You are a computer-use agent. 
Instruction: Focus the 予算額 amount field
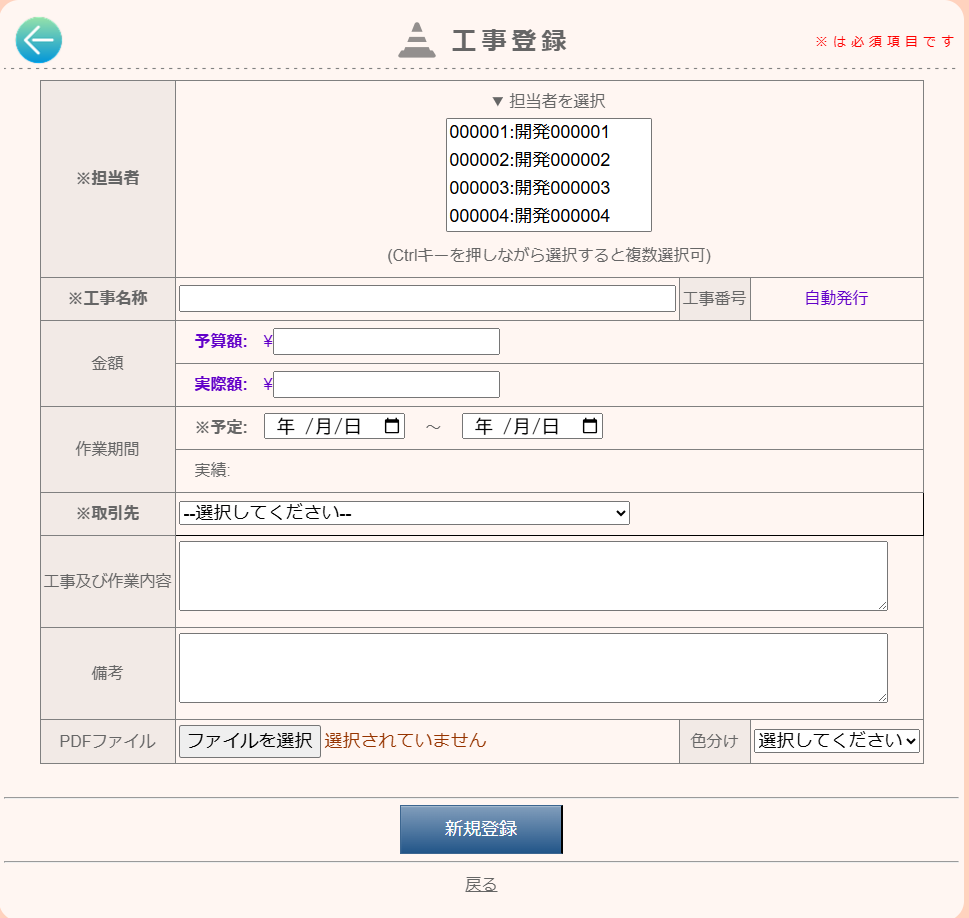[386, 342]
